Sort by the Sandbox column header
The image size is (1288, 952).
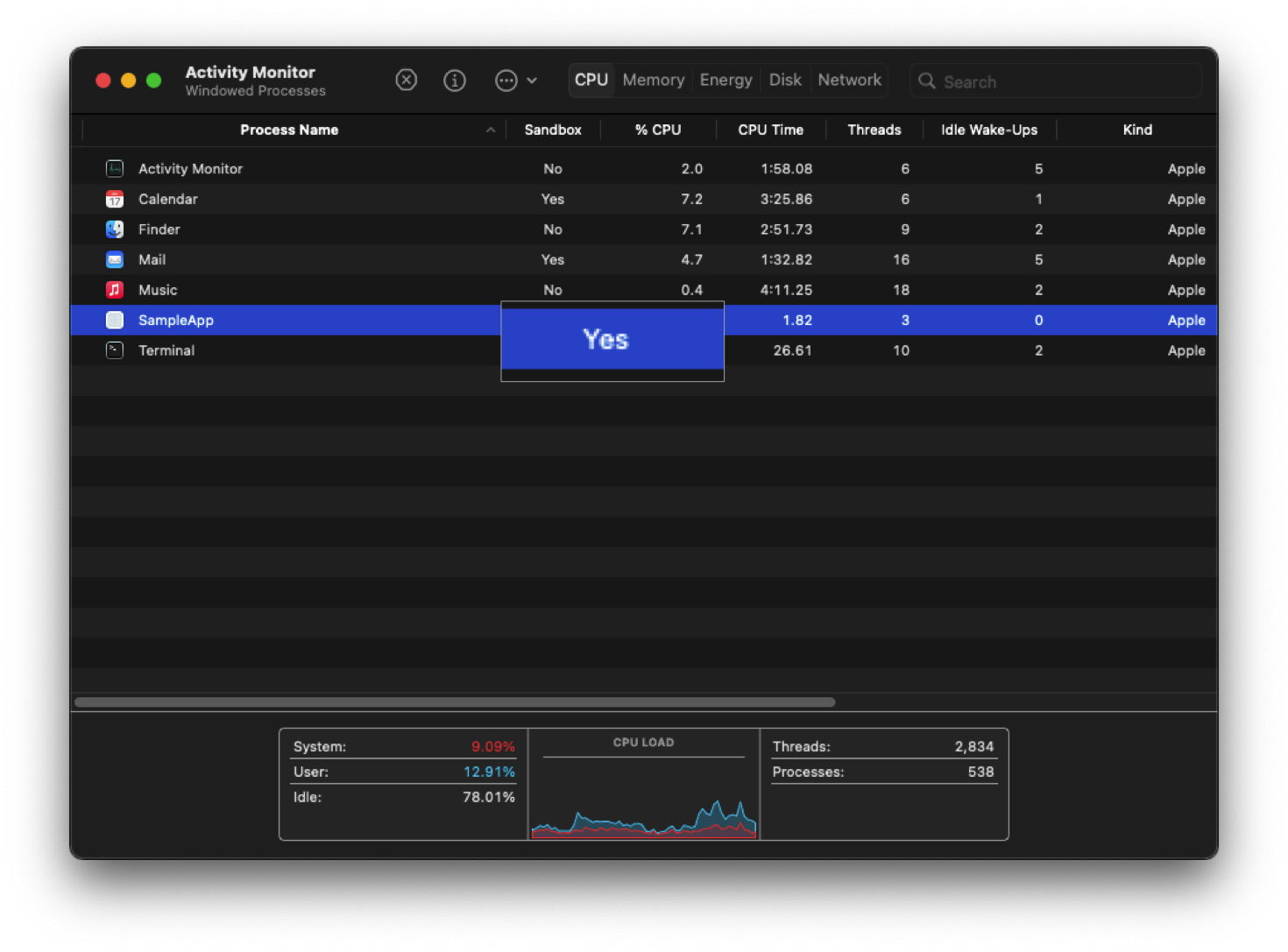coord(553,130)
